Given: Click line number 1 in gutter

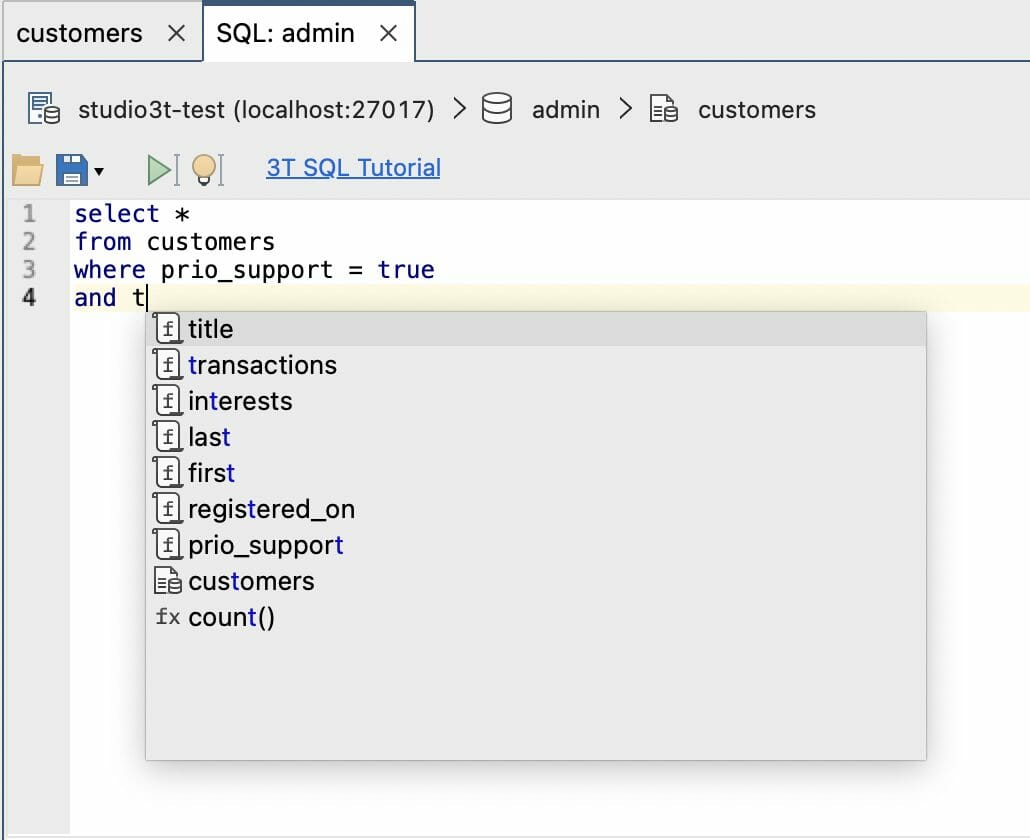Looking at the screenshot, I should pos(29,214).
